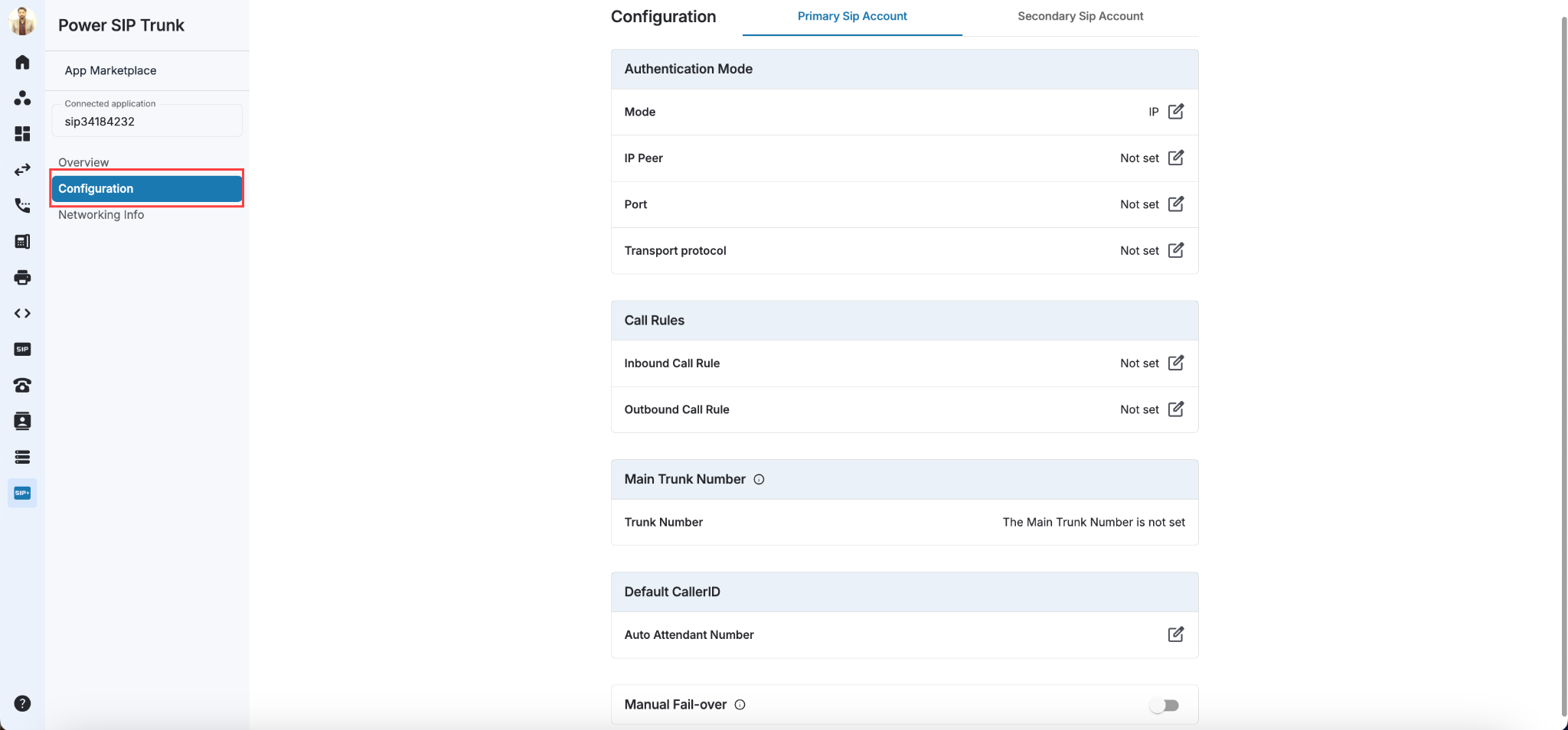
Task: Click the 'Trunk Number' row label
Action: [663, 522]
